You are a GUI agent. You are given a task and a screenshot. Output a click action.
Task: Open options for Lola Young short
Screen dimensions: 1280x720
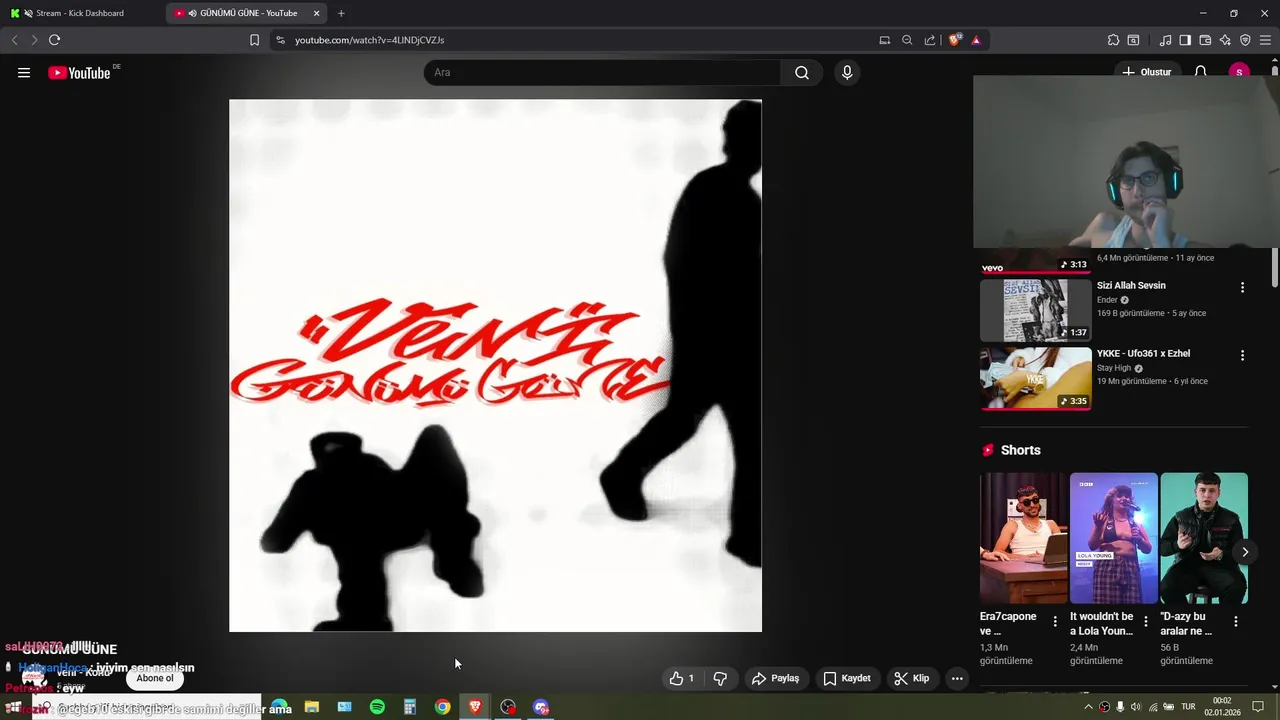[1145, 621]
